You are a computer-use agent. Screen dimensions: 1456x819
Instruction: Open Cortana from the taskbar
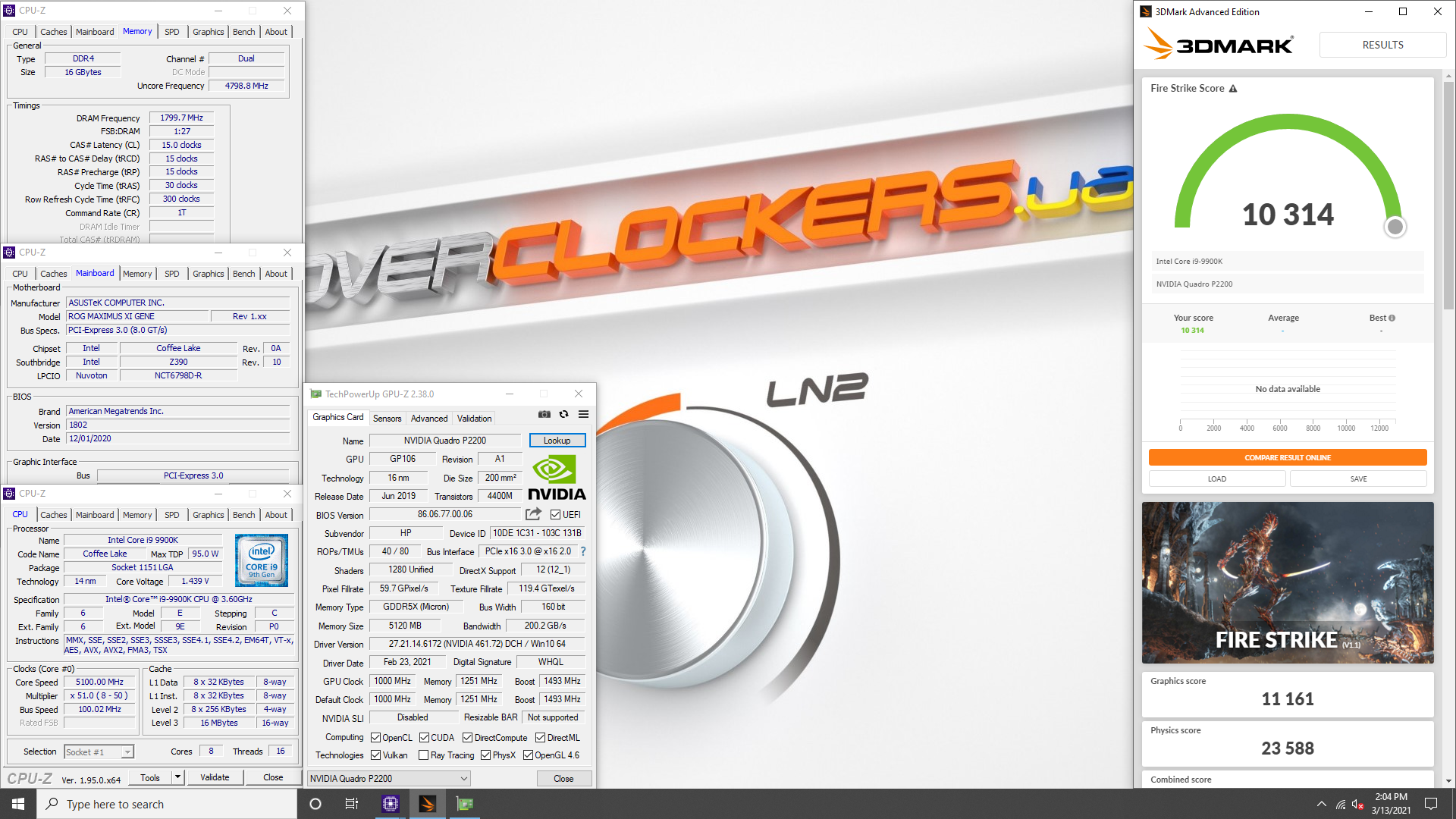[315, 804]
